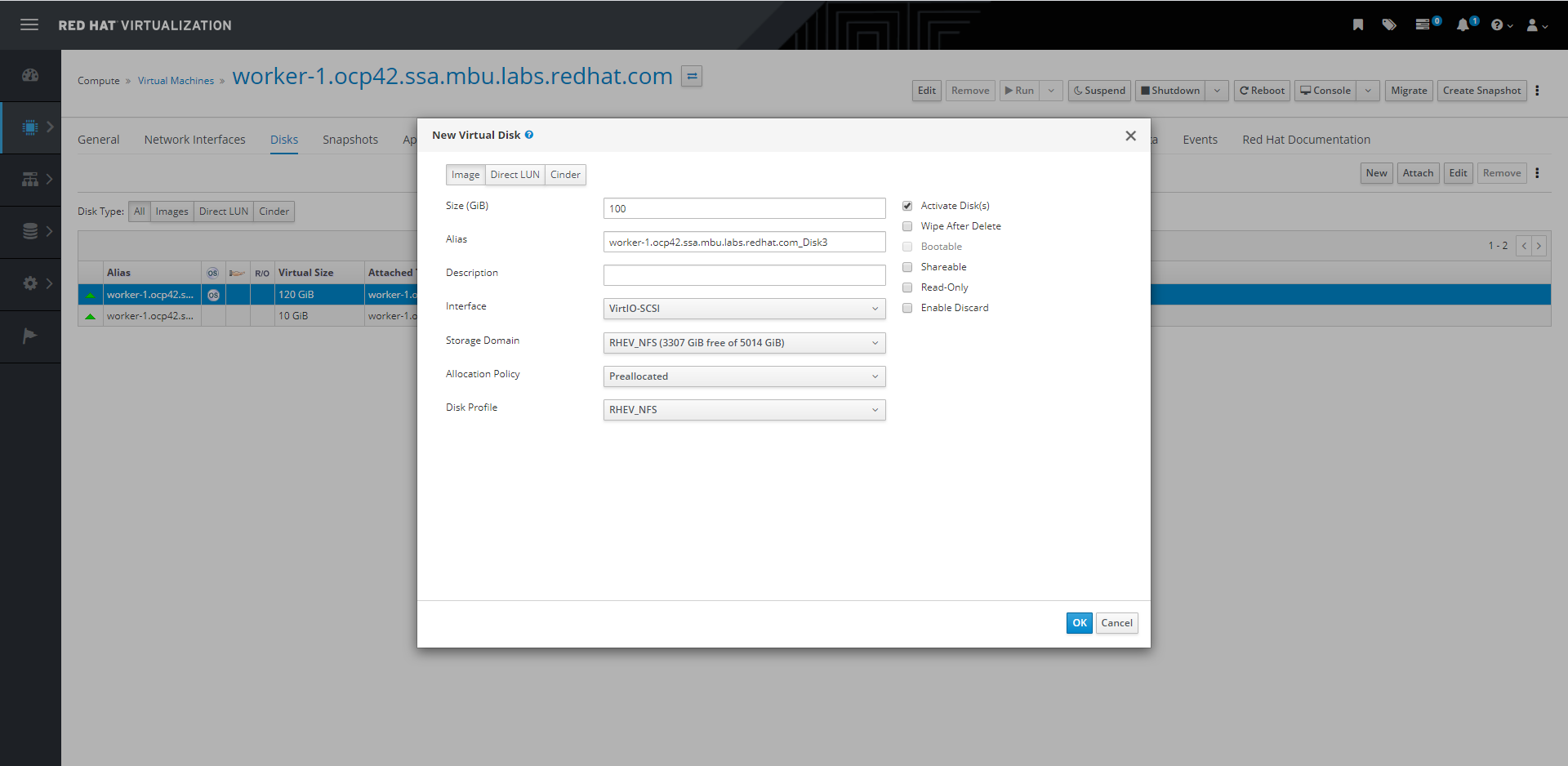
Task: Open the hamburger navigation menu
Action: pyautogui.click(x=29, y=25)
